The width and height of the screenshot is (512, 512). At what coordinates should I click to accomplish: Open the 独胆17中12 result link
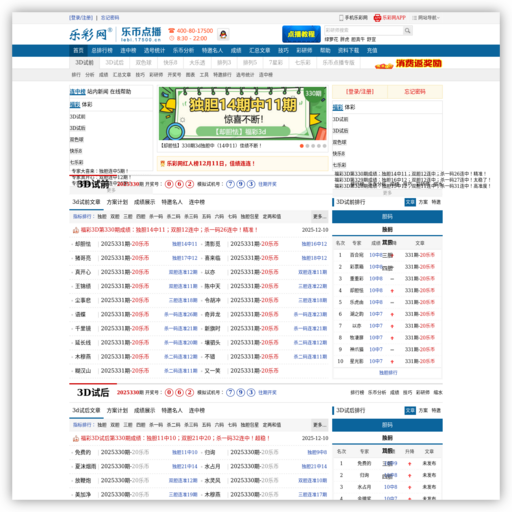coord(184,258)
